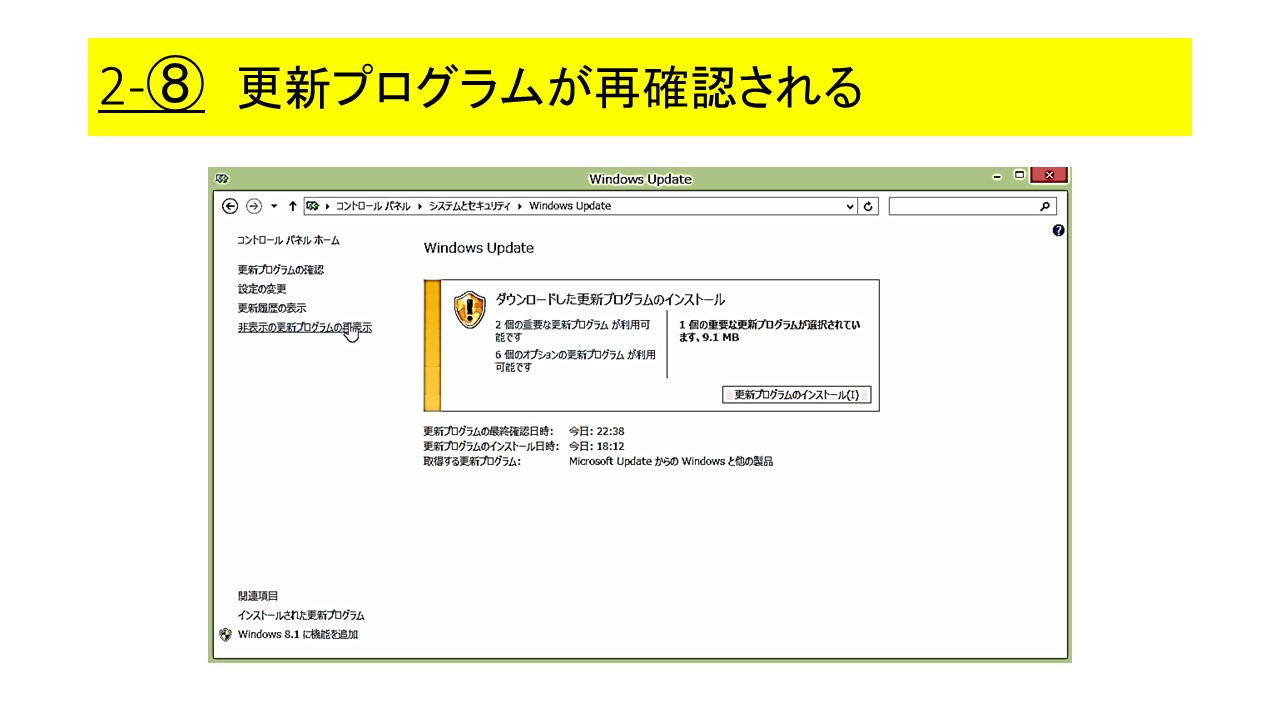Refresh the page with the refresh icon
1280x720 pixels.
[868, 206]
